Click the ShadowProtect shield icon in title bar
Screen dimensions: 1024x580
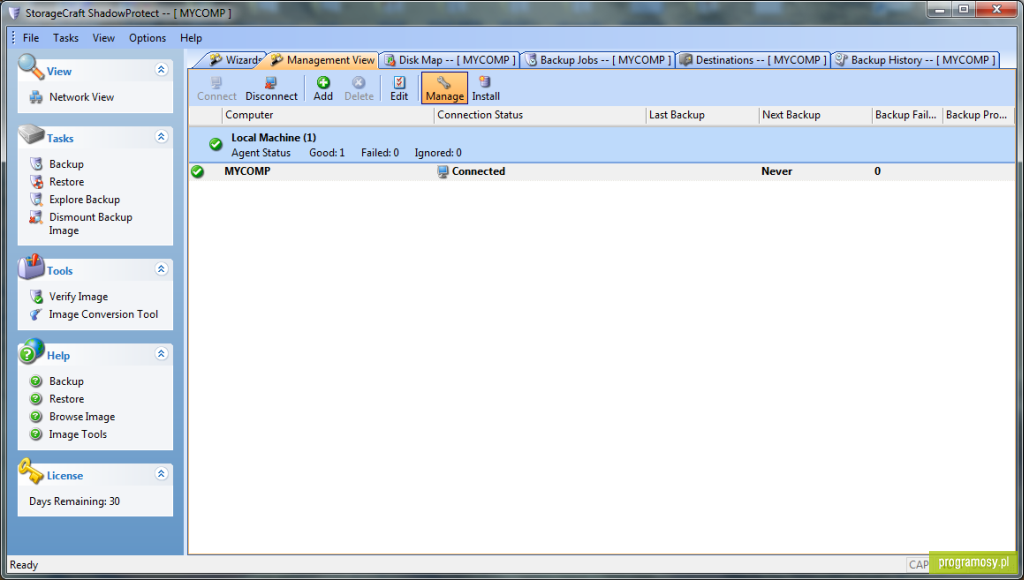tap(14, 13)
